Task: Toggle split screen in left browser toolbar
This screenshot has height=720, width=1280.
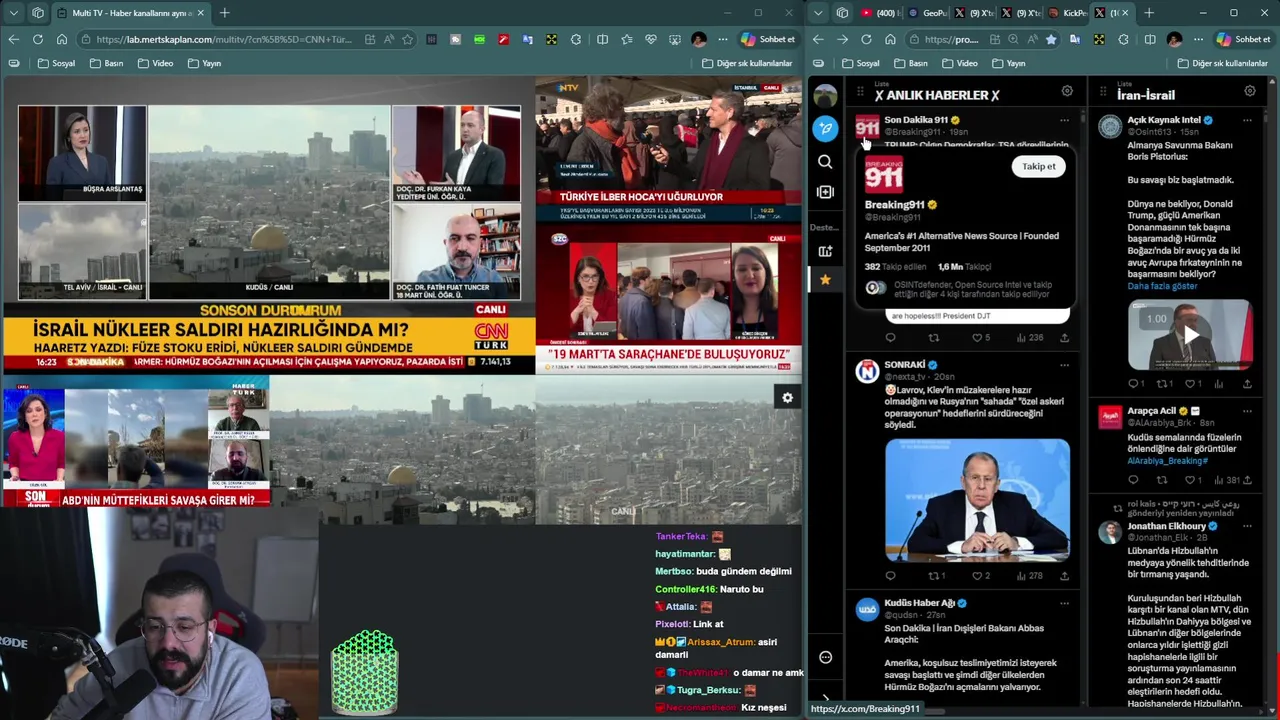Action: (x=602, y=39)
